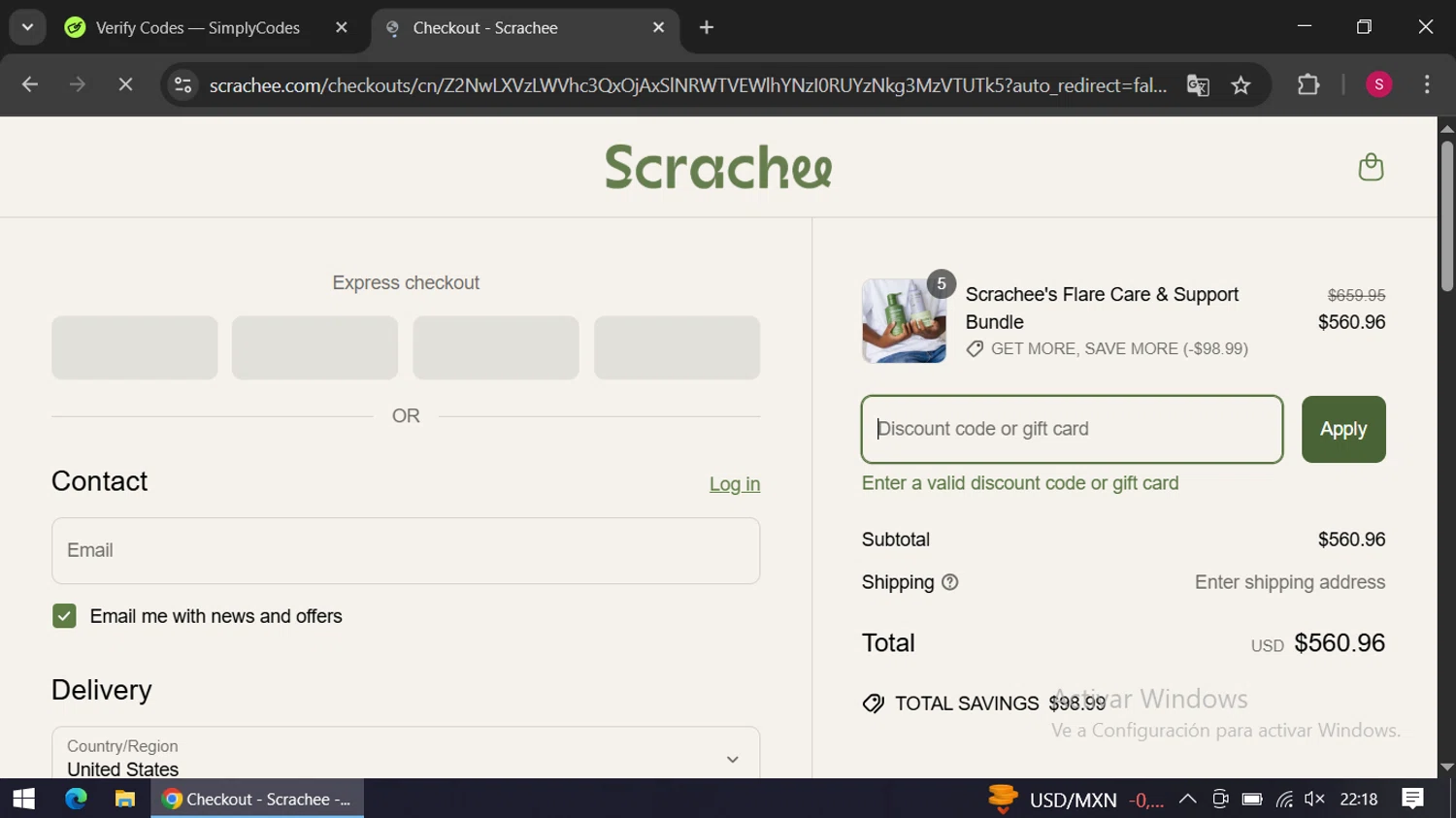Screen dimensions: 1456x818
Task: Open site information icon in address bar
Action: 182,85
